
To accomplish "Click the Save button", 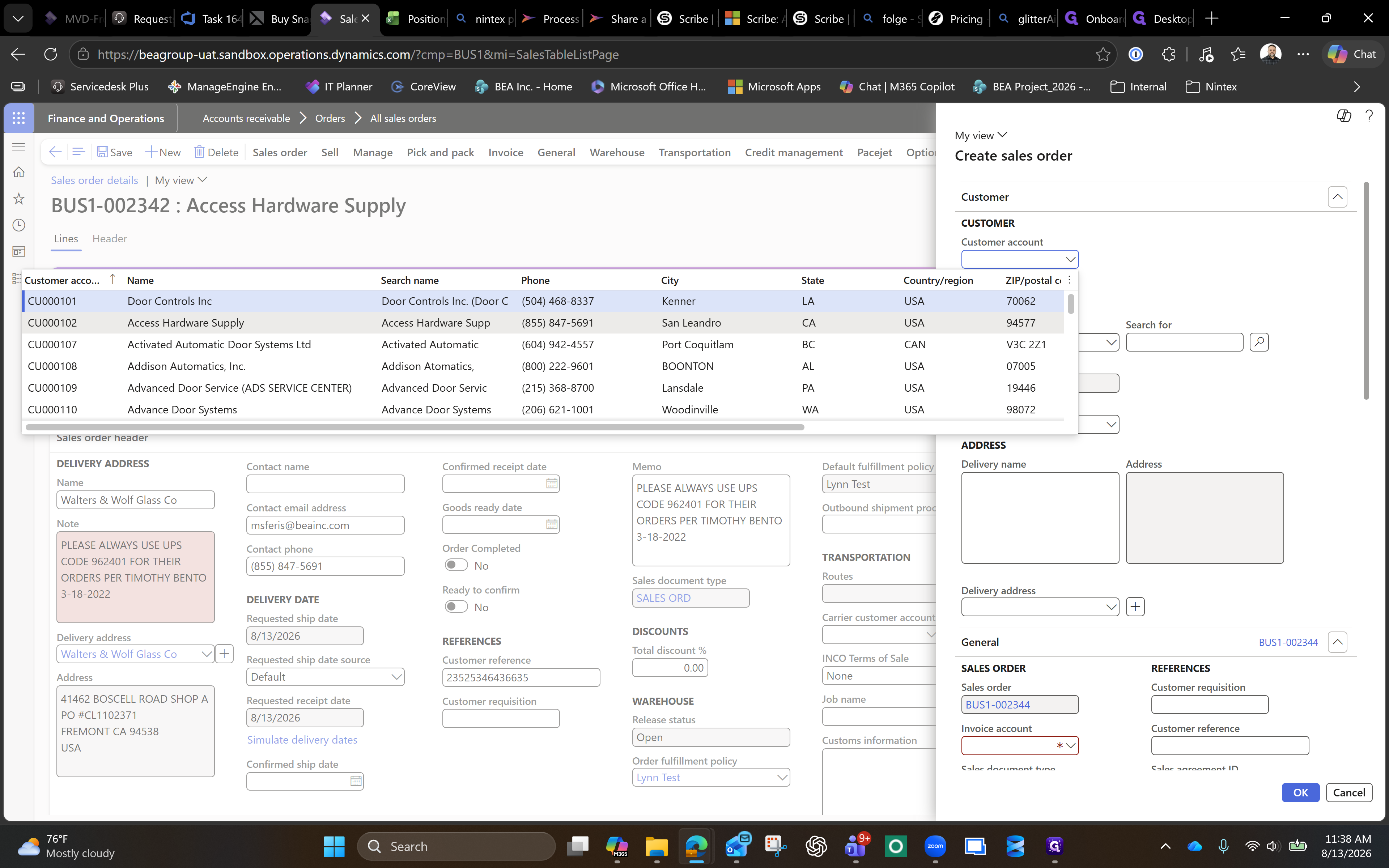I will 114,152.
